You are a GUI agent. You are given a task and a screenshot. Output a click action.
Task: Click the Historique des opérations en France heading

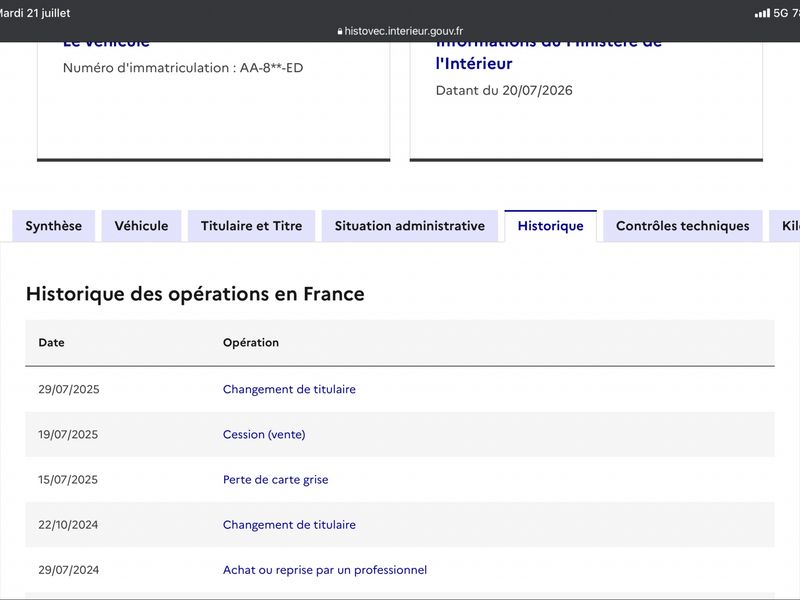[x=195, y=294]
